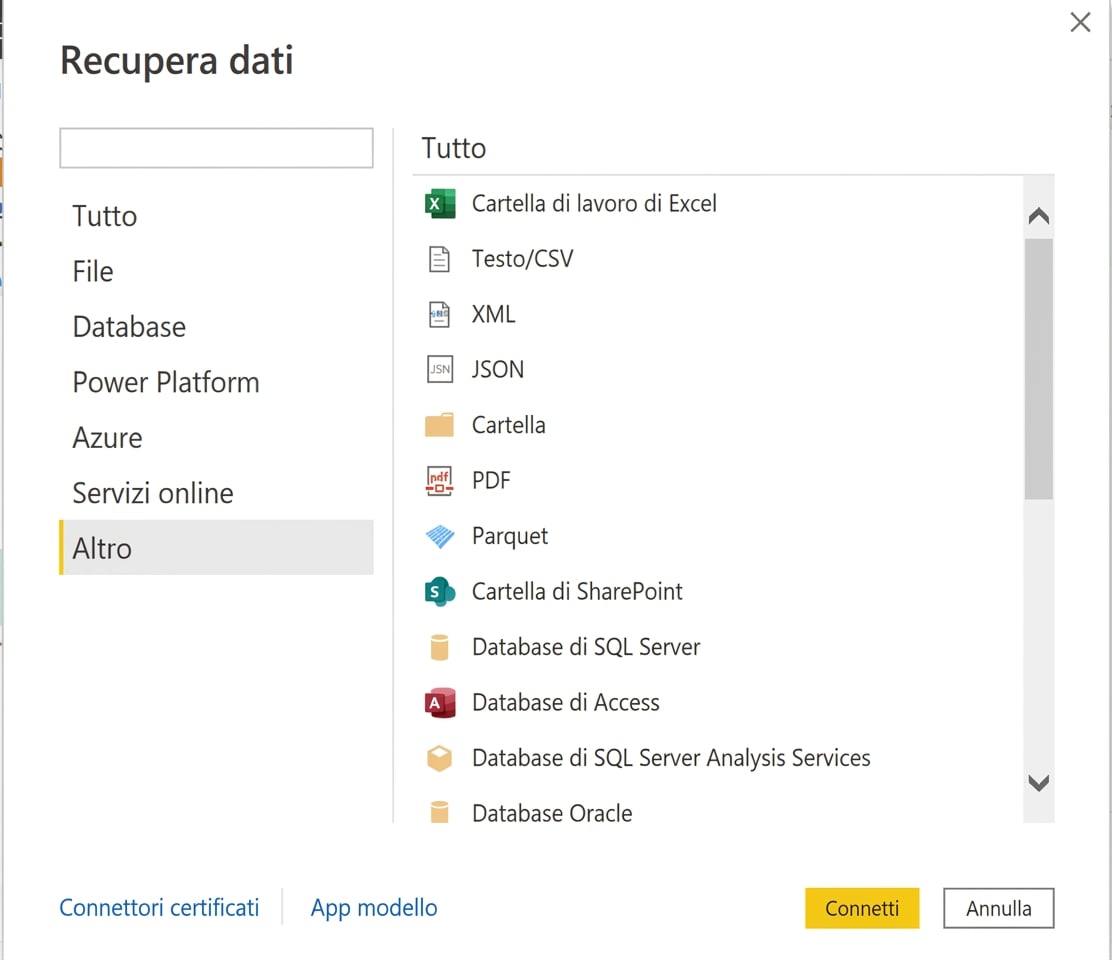1112x960 pixels.
Task: Click the scroll up arrow
Action: coord(1039,216)
